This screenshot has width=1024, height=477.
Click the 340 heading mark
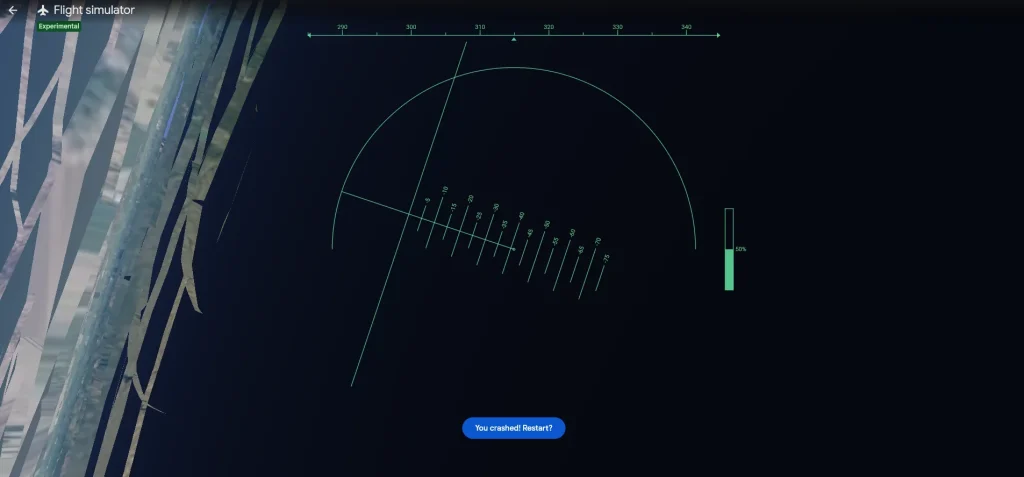click(x=686, y=27)
